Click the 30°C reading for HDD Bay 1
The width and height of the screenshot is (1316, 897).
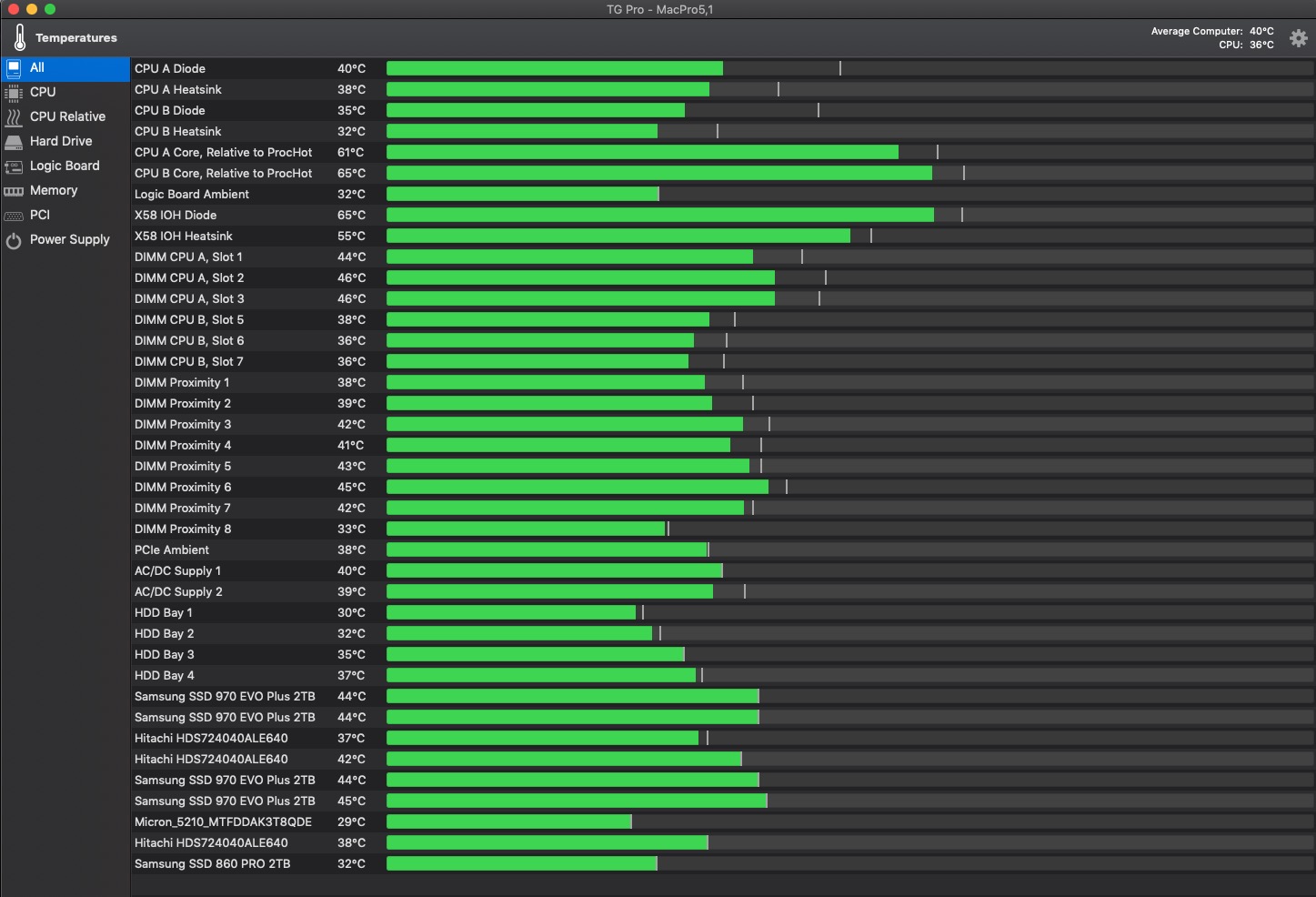[x=351, y=612]
